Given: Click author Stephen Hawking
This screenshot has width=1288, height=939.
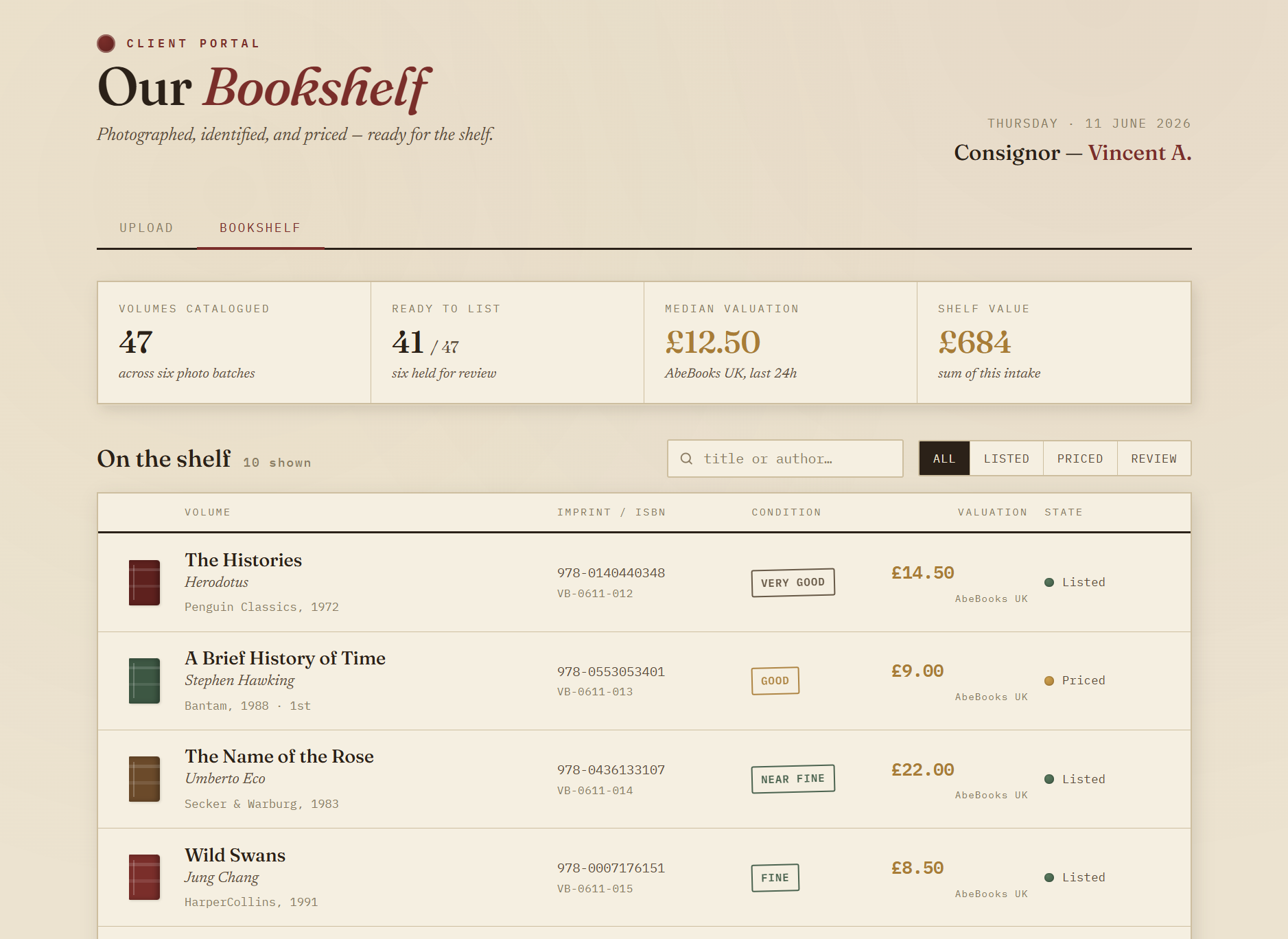Looking at the screenshot, I should click(239, 680).
